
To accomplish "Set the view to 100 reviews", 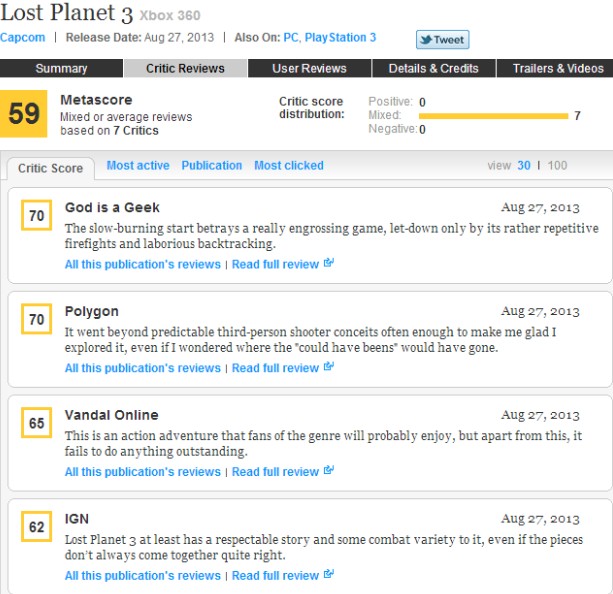I will point(557,165).
